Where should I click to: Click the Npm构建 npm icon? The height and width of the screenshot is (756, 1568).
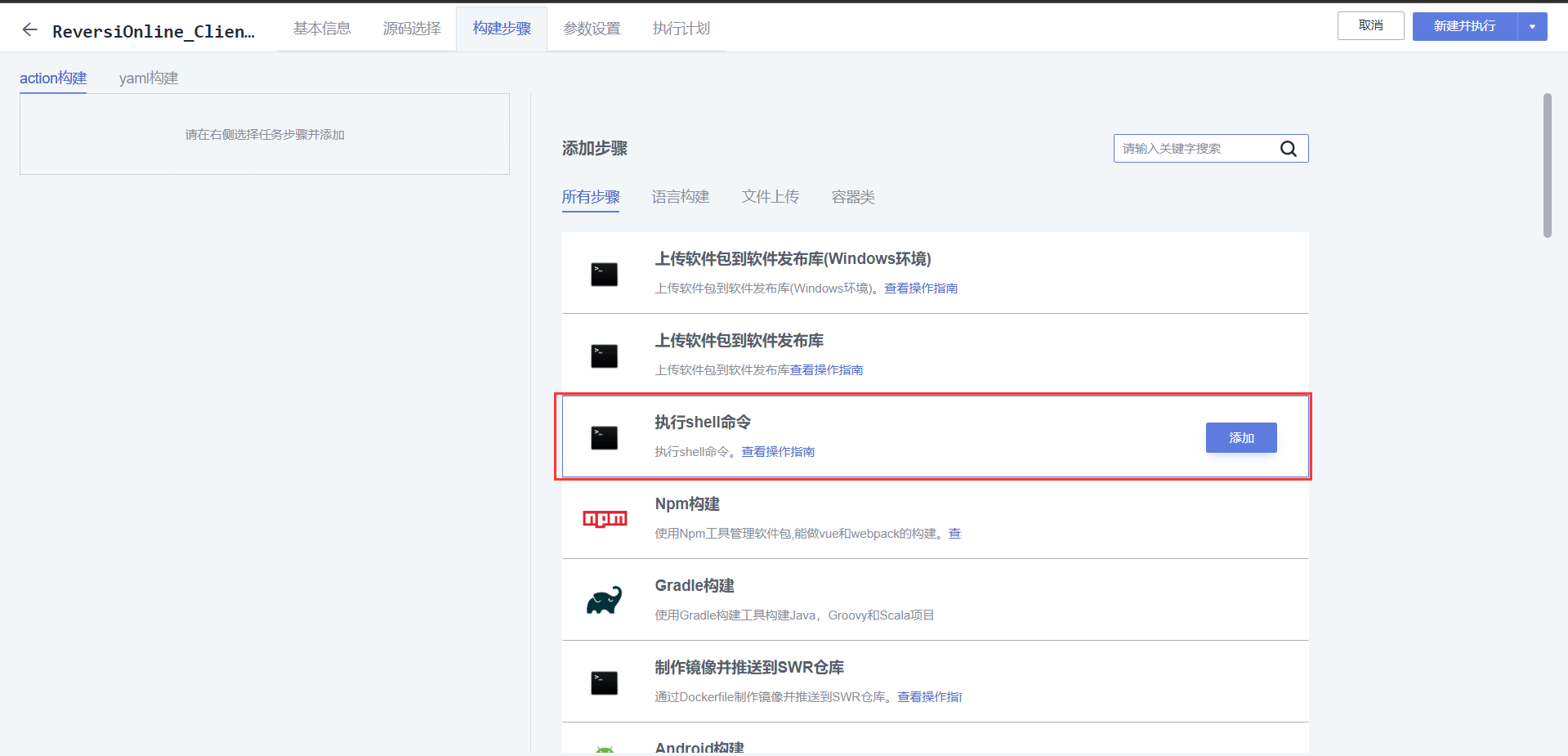[x=604, y=518]
